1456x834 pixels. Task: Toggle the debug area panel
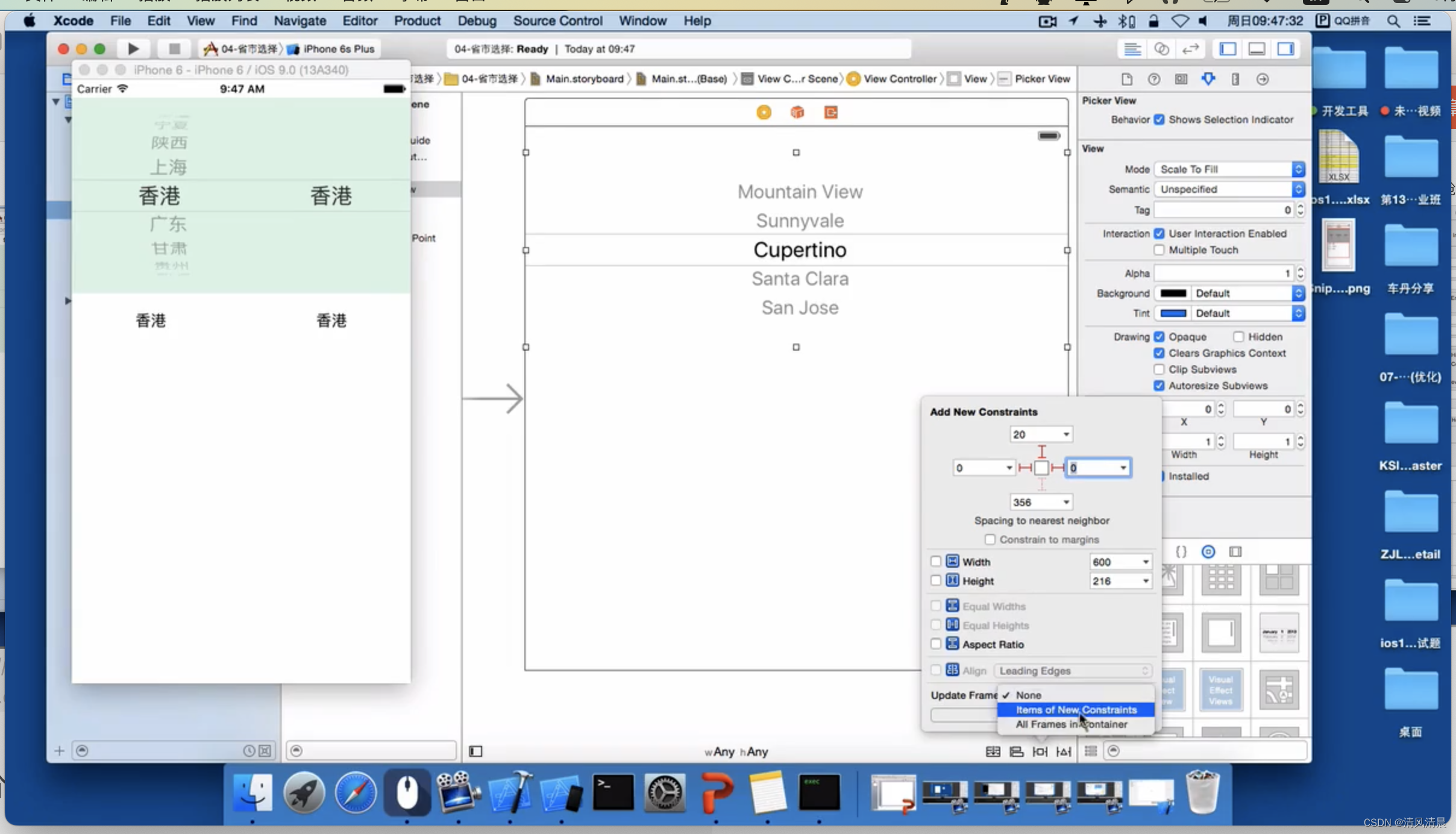pyautogui.click(x=1257, y=49)
